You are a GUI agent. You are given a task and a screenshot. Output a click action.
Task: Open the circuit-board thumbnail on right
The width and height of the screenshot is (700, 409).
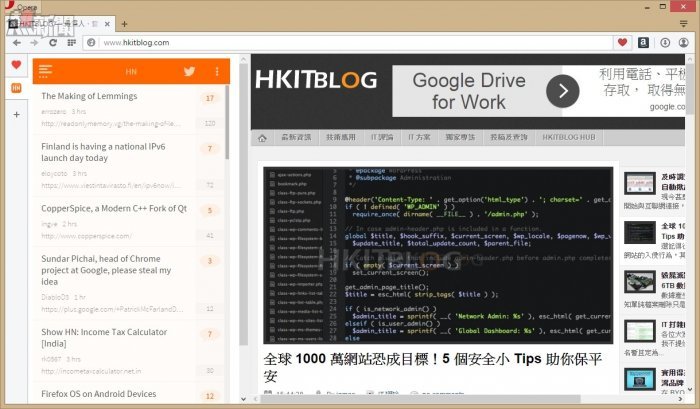[x=640, y=282]
